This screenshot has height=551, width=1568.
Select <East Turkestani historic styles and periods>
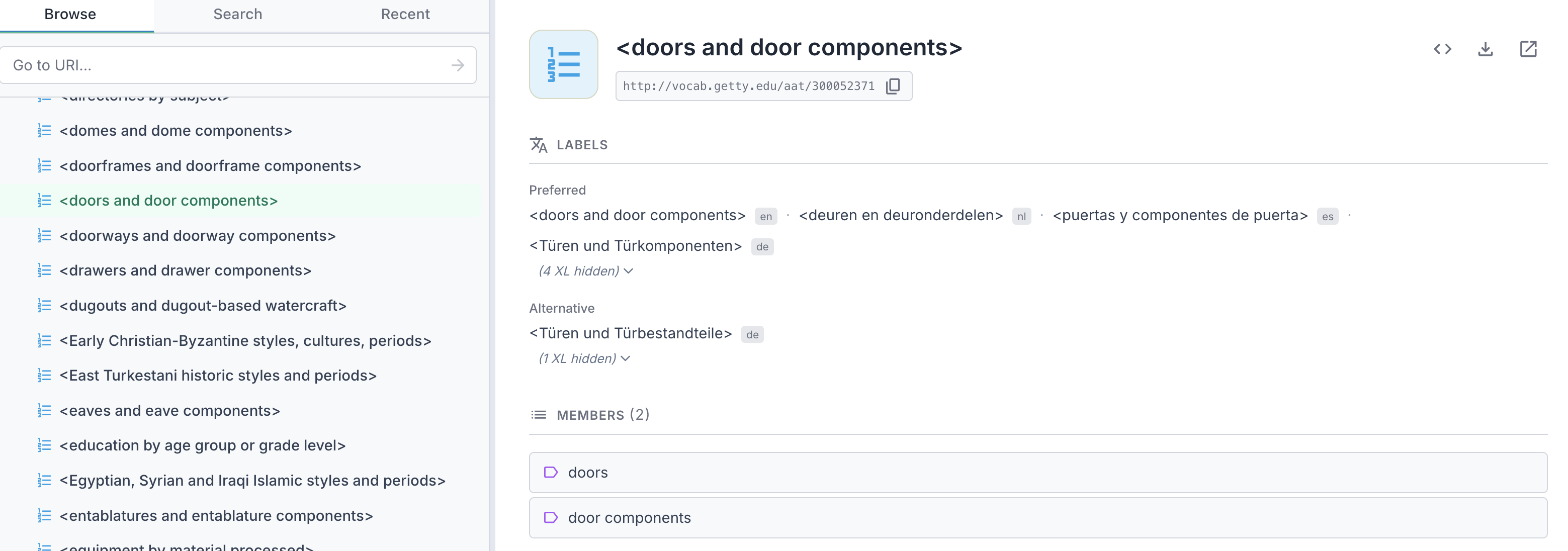(x=218, y=376)
